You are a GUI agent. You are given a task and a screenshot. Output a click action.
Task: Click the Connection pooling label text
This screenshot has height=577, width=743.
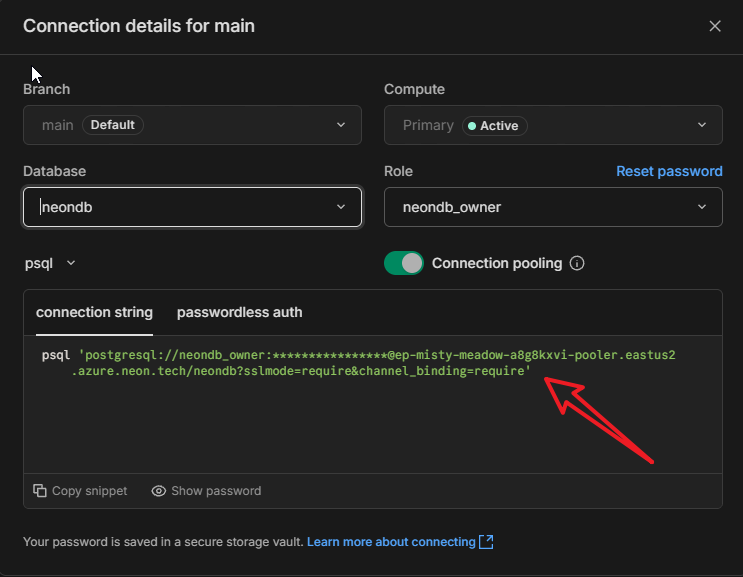pyautogui.click(x=496, y=263)
